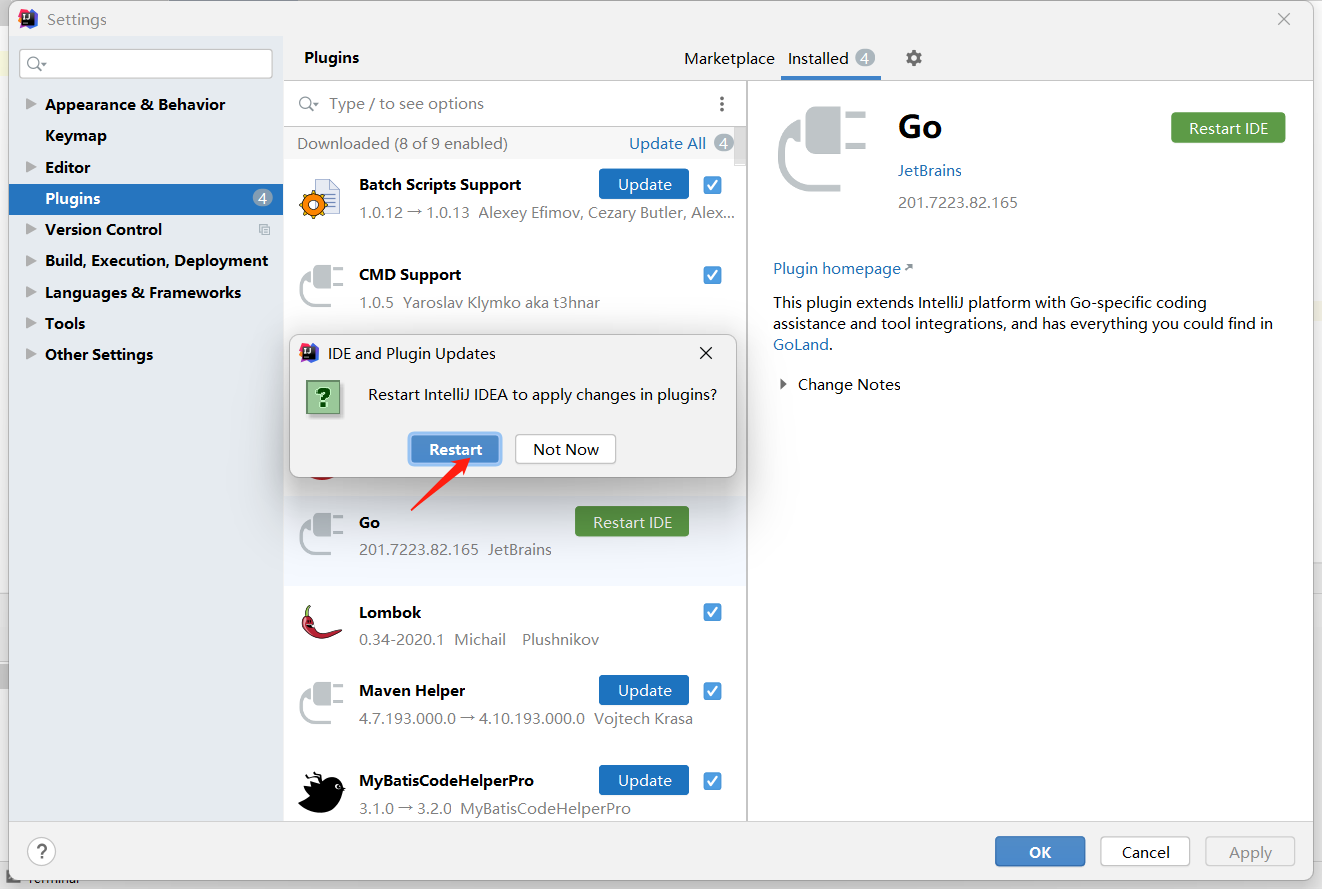Click the plugin settings gear icon

(x=913, y=58)
